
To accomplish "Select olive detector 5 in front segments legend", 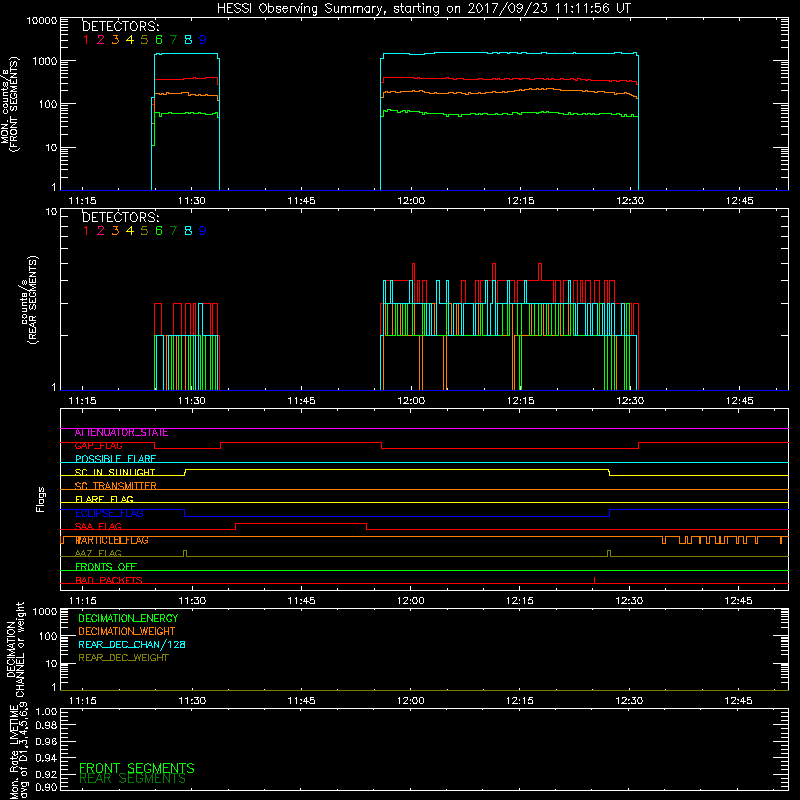I will tap(144, 40).
